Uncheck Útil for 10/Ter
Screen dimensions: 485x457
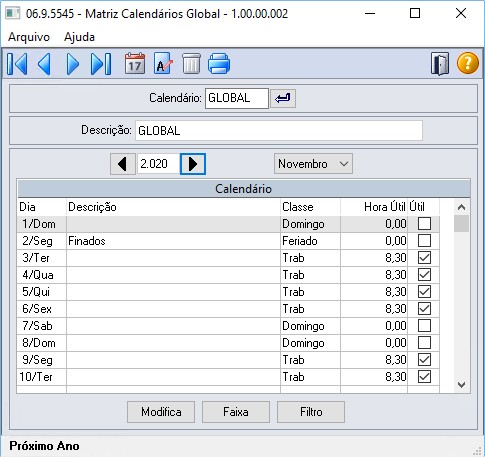tap(424, 377)
